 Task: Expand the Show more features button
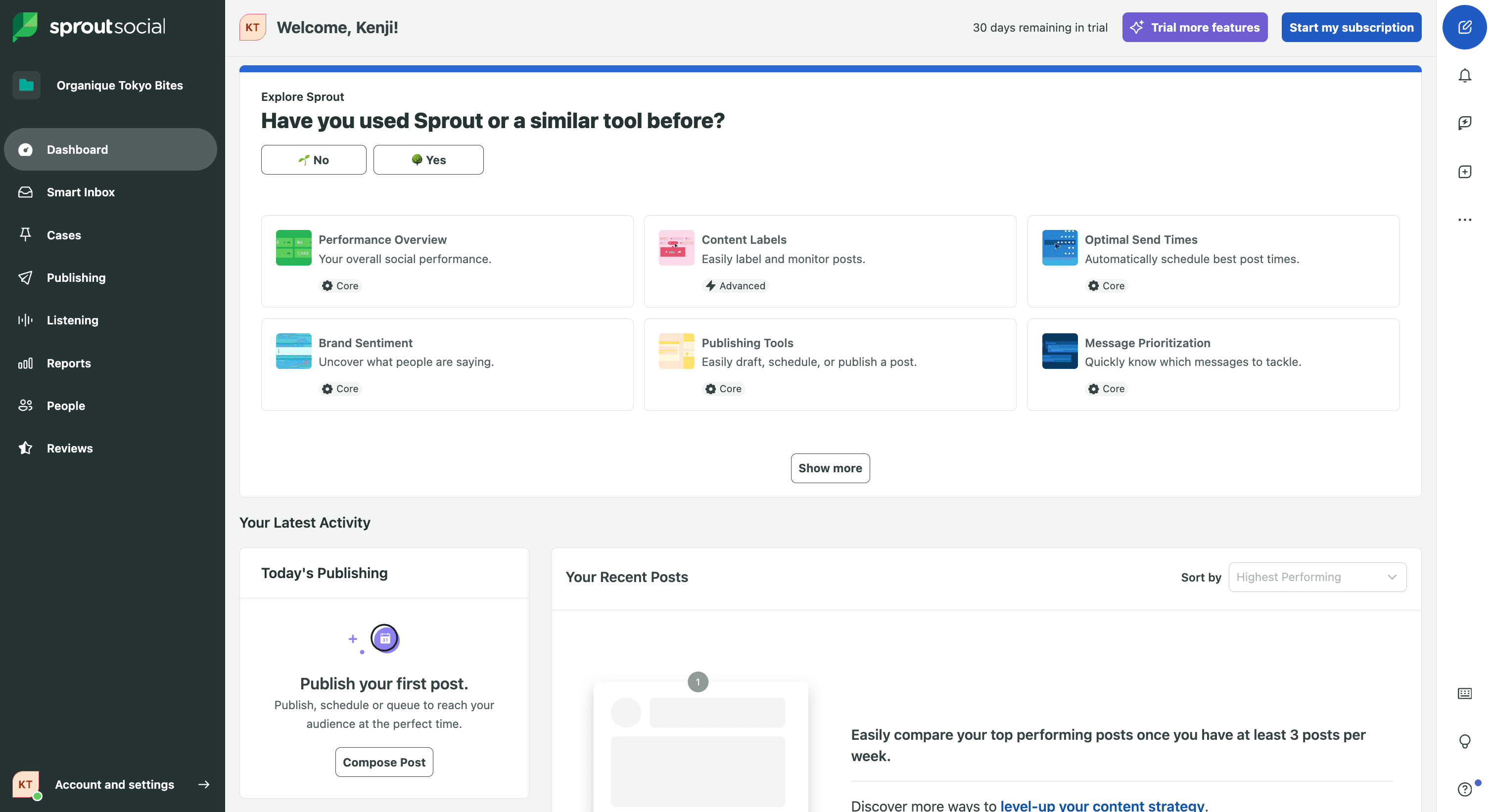(830, 468)
